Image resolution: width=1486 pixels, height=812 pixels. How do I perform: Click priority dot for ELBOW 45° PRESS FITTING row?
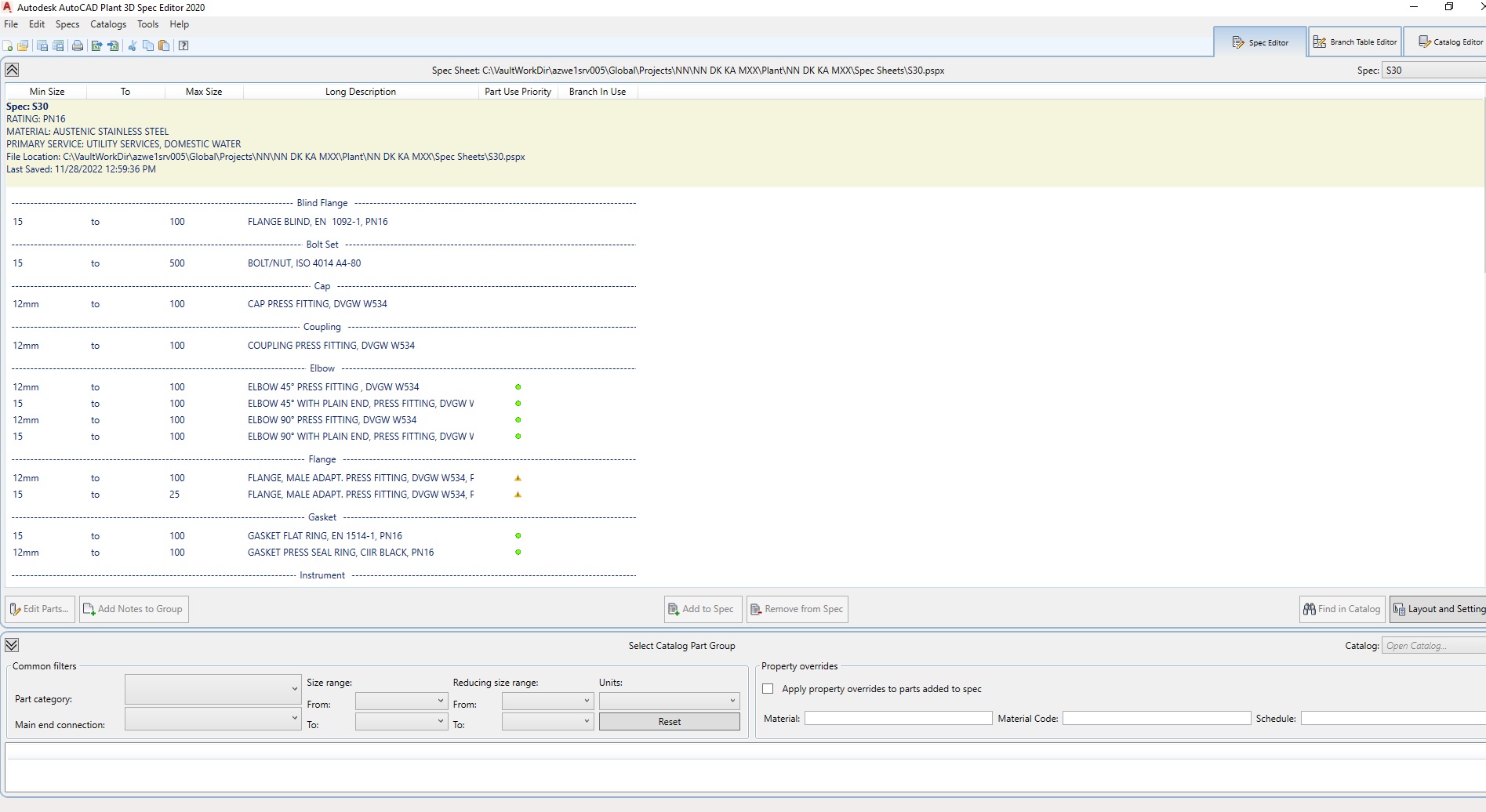pos(518,386)
